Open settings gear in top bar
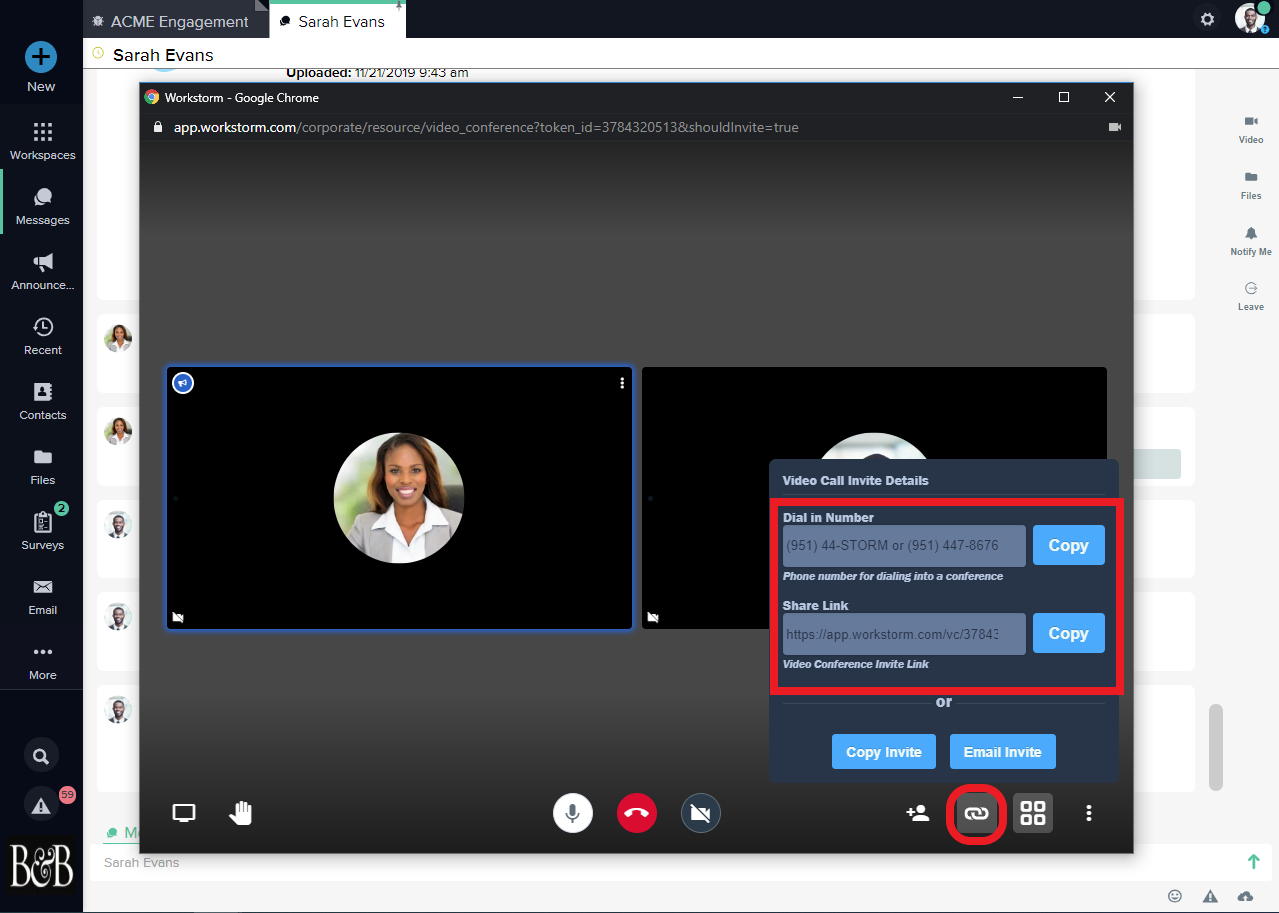The height and width of the screenshot is (913, 1279). click(1207, 19)
